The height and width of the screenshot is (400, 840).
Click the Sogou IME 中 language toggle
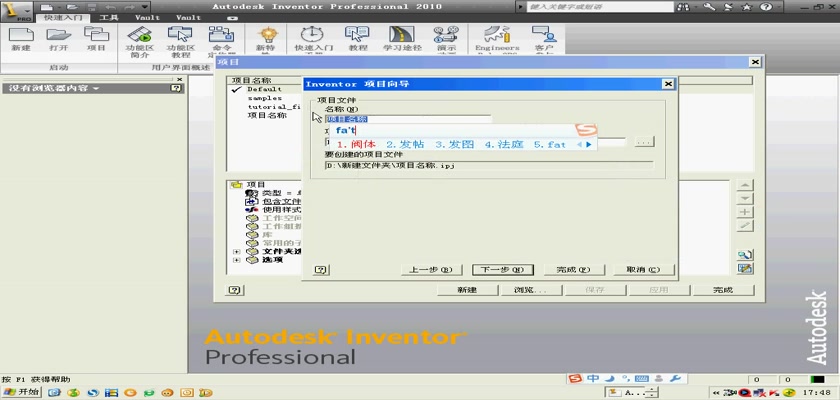click(x=592, y=379)
